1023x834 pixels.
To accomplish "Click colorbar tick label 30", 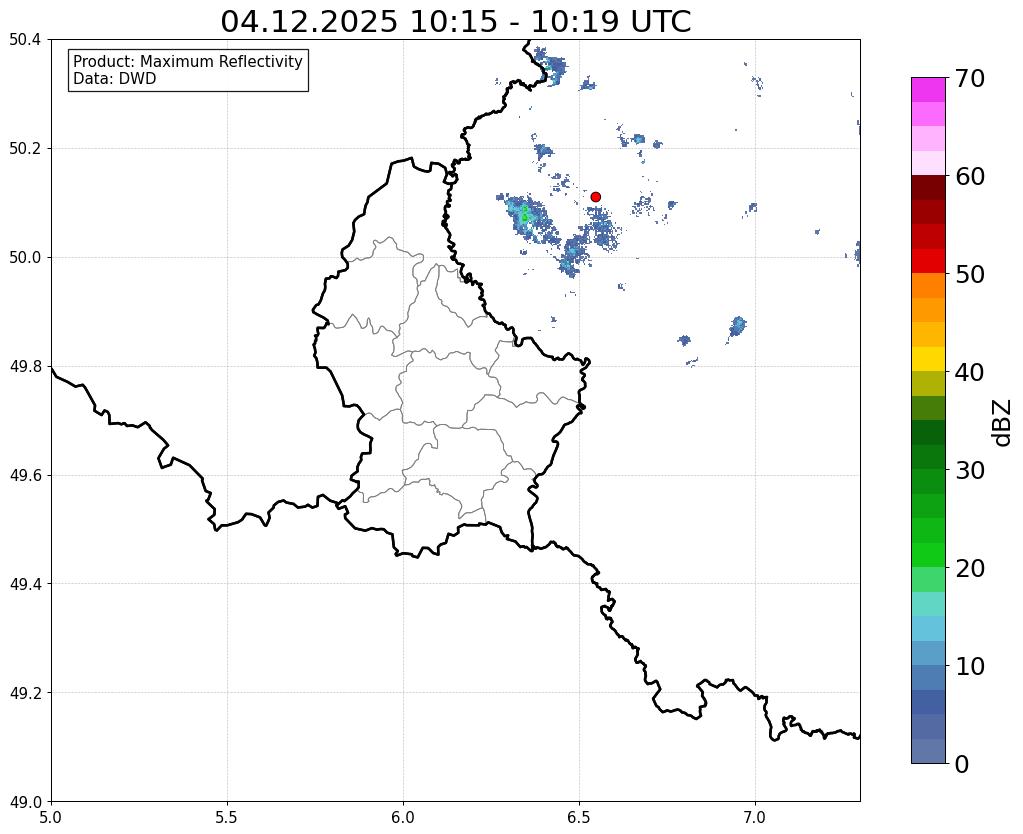I will click(970, 469).
